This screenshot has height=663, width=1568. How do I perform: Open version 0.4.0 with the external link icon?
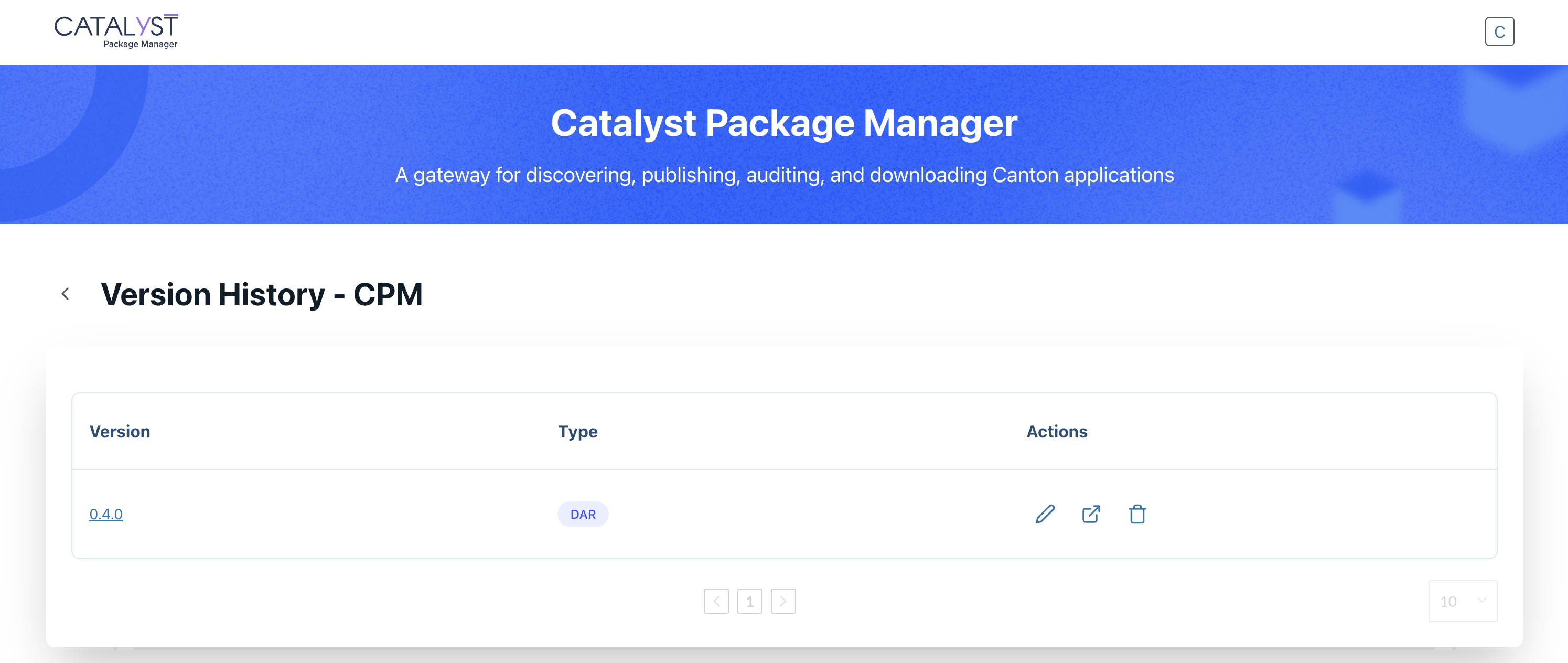pos(1091,514)
